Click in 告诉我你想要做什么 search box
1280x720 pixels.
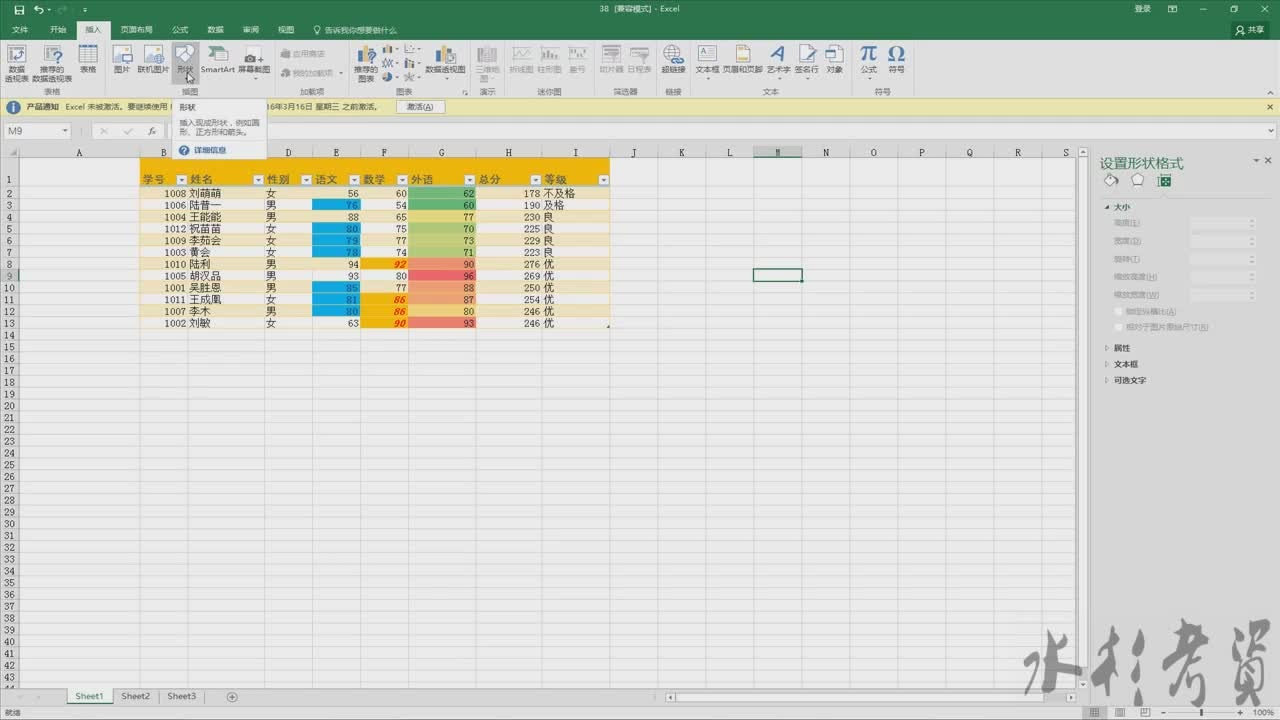[x=354, y=30]
